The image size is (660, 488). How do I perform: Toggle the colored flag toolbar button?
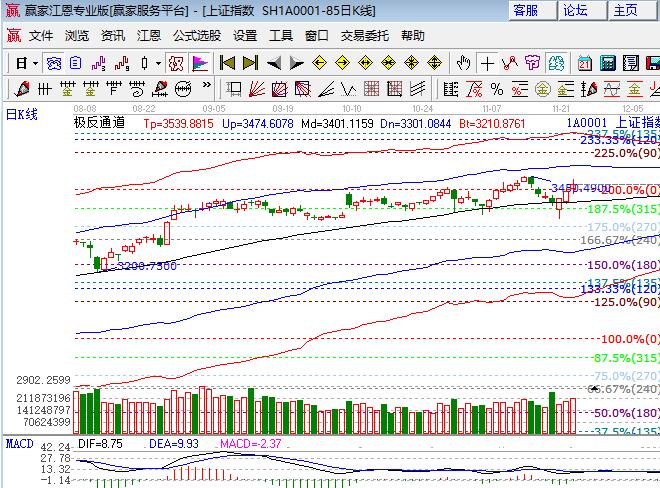[200, 62]
